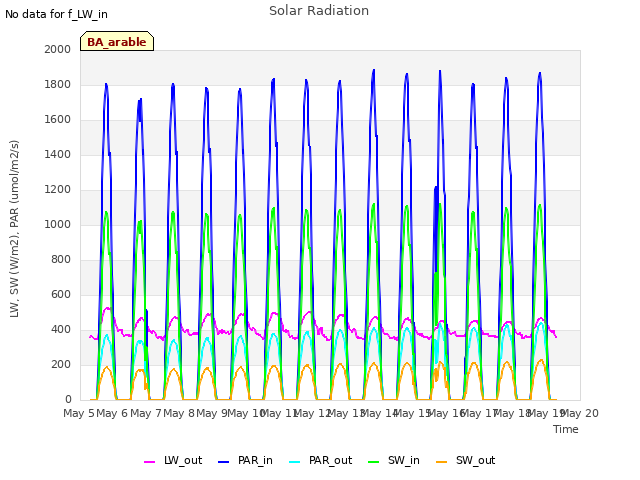The height and width of the screenshot is (480, 640).
Task: Click the 1600 y-axis tick label
Action: (x=58, y=120)
